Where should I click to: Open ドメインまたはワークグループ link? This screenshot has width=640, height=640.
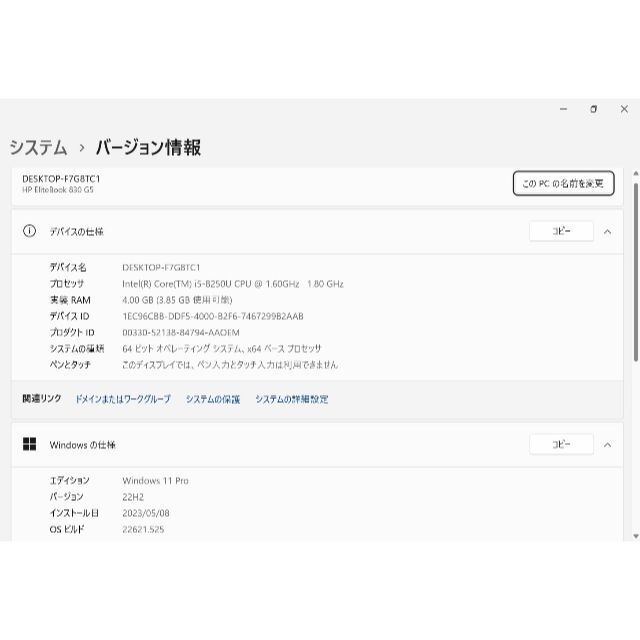pyautogui.click(x=123, y=399)
